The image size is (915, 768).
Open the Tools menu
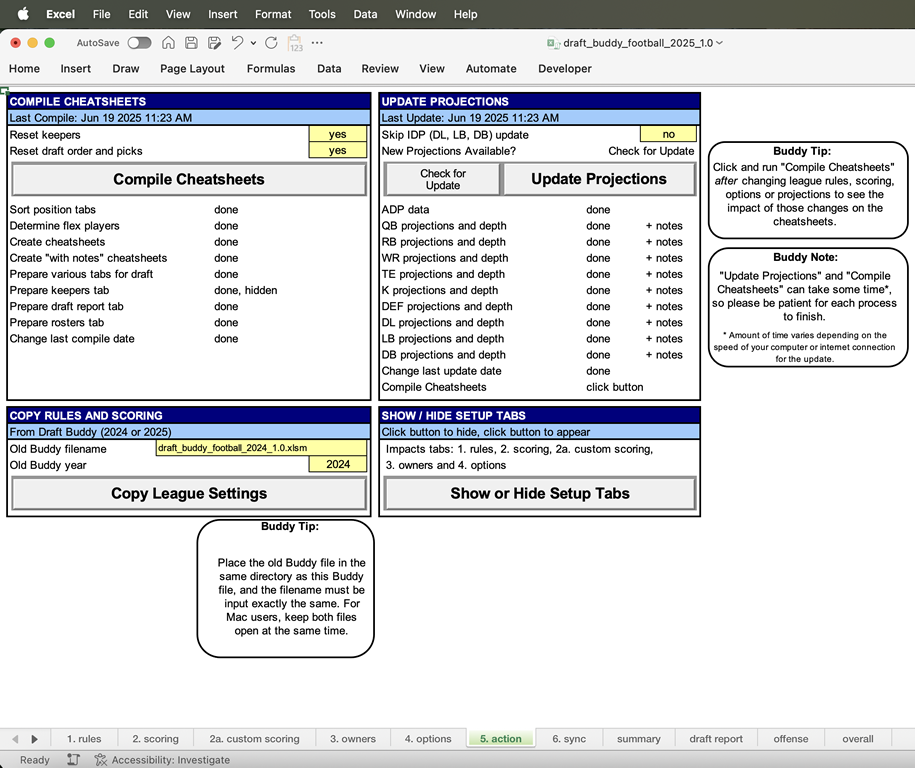point(322,14)
